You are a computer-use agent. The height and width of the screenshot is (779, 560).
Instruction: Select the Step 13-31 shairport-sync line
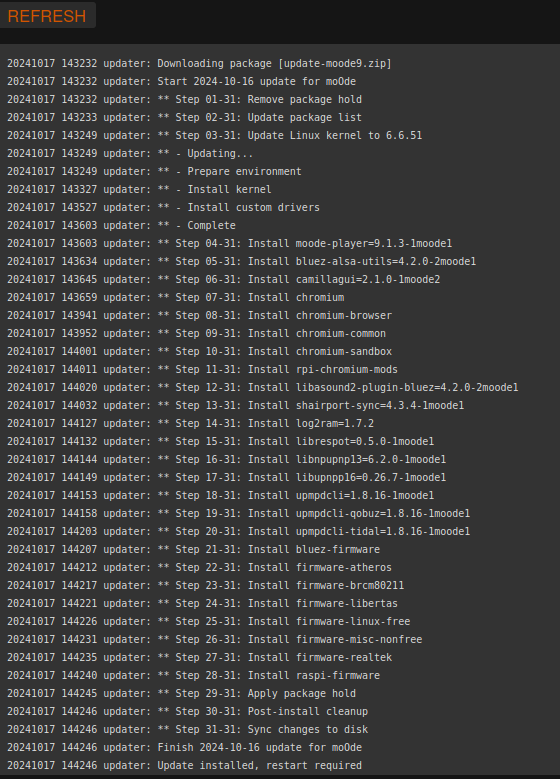(x=236, y=405)
